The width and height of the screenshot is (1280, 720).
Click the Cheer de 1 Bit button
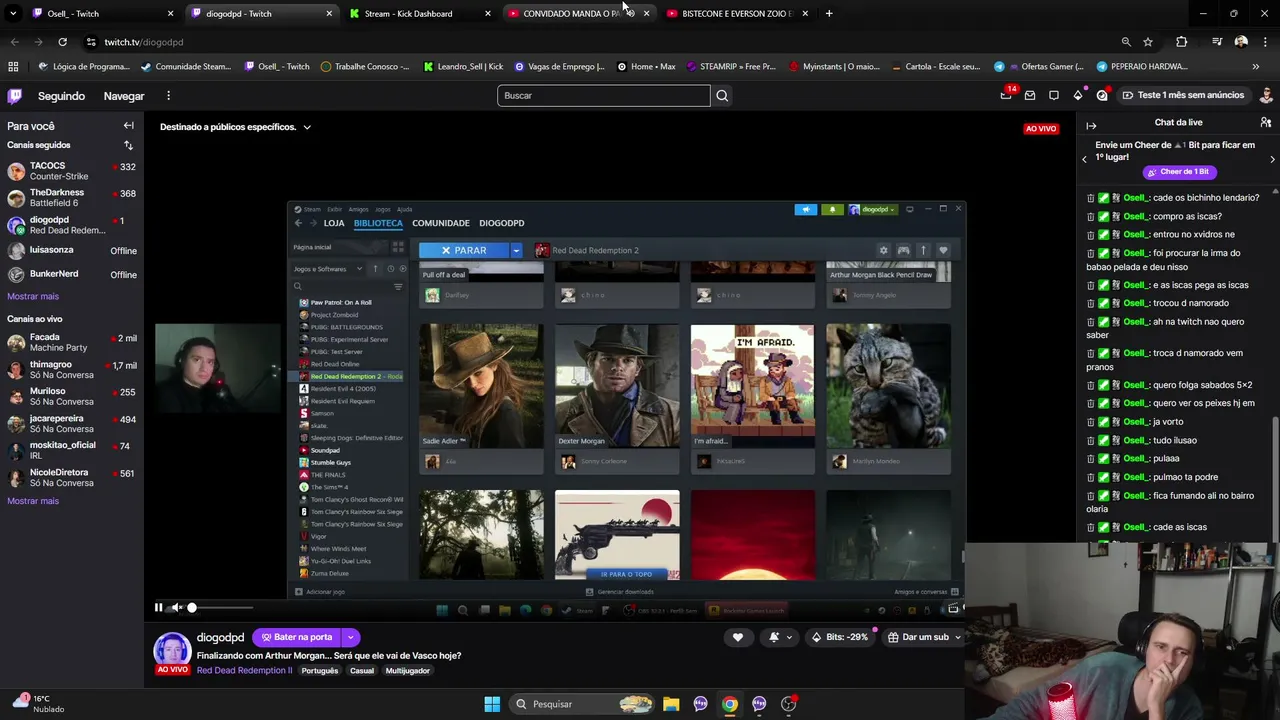click(x=1180, y=172)
